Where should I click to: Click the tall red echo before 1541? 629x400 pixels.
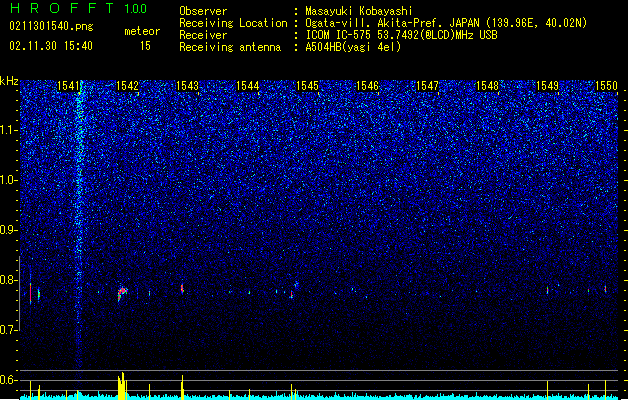coord(30,292)
